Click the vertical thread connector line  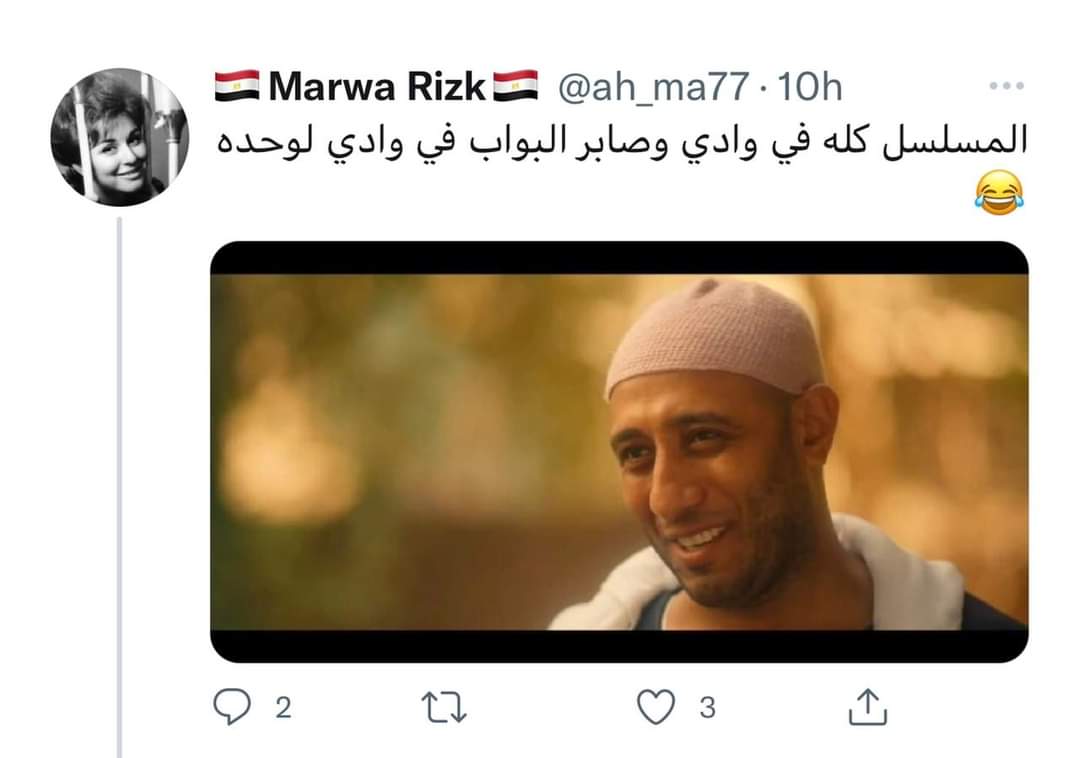pos(119,487)
